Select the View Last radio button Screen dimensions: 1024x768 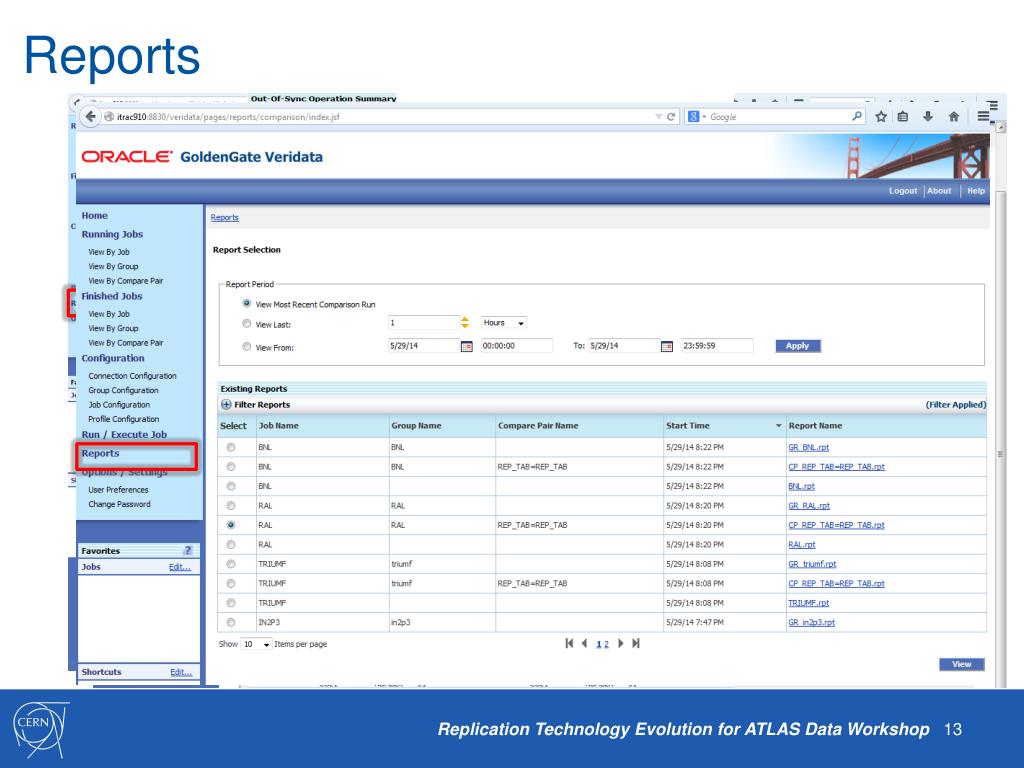(x=247, y=324)
